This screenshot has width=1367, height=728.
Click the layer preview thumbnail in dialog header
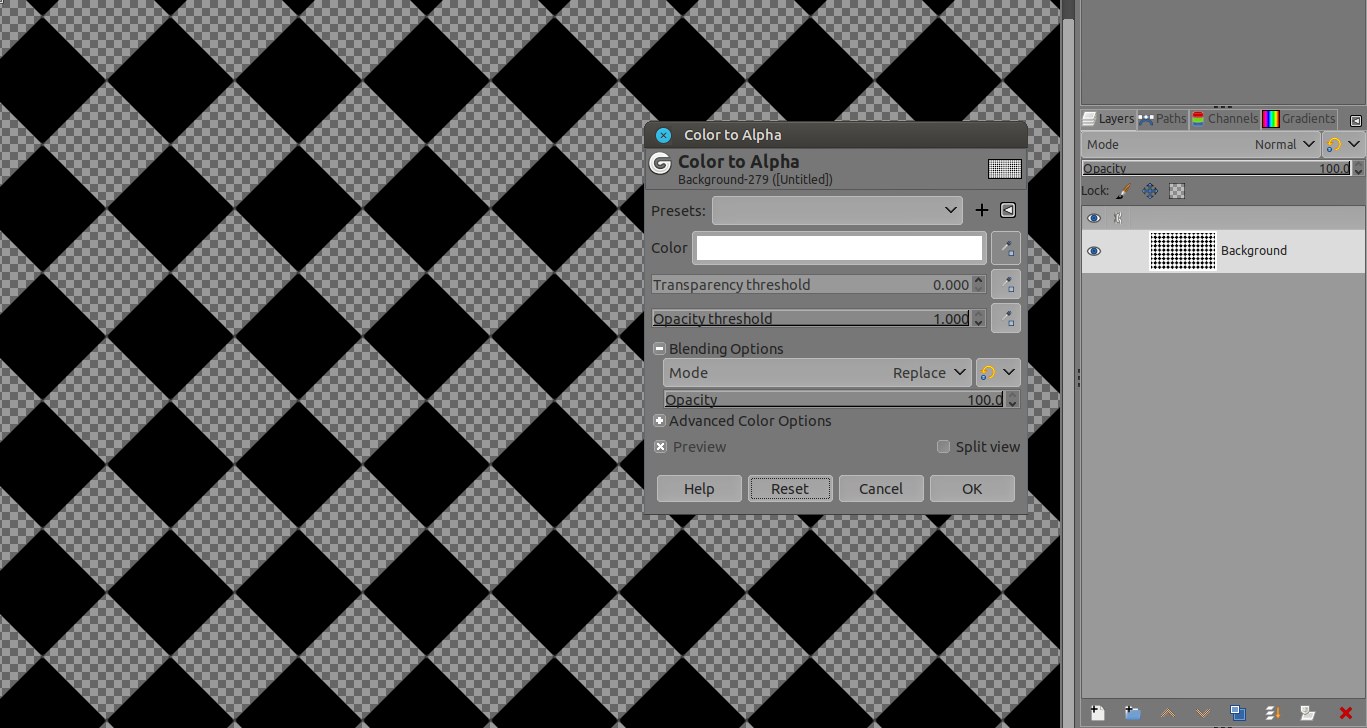pos(1004,169)
